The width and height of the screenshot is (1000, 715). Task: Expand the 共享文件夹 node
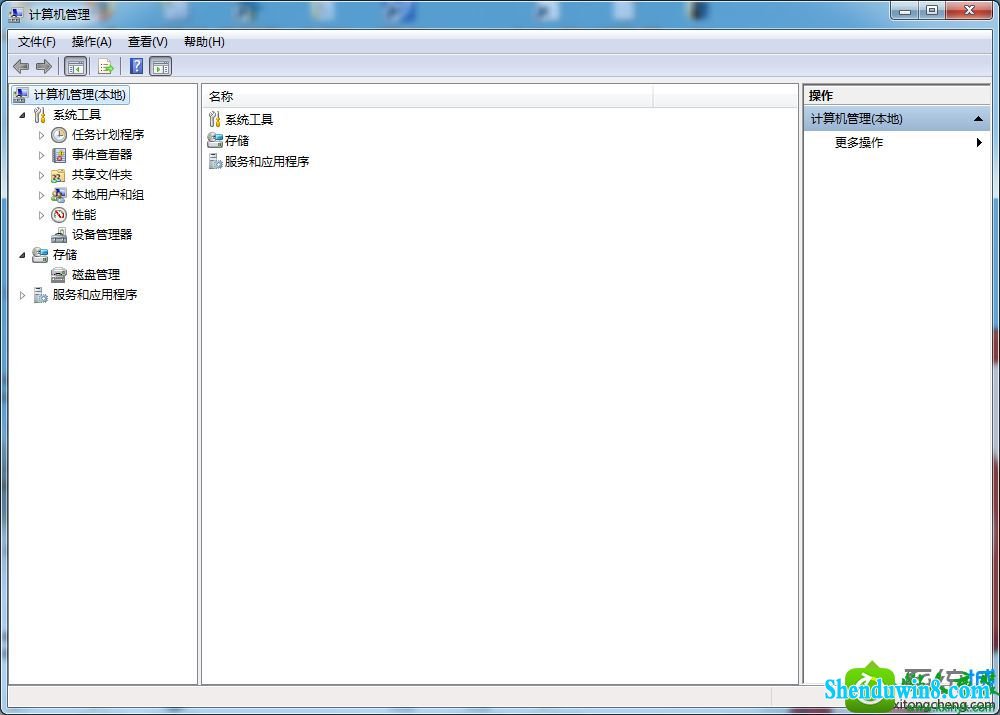pyautogui.click(x=41, y=175)
